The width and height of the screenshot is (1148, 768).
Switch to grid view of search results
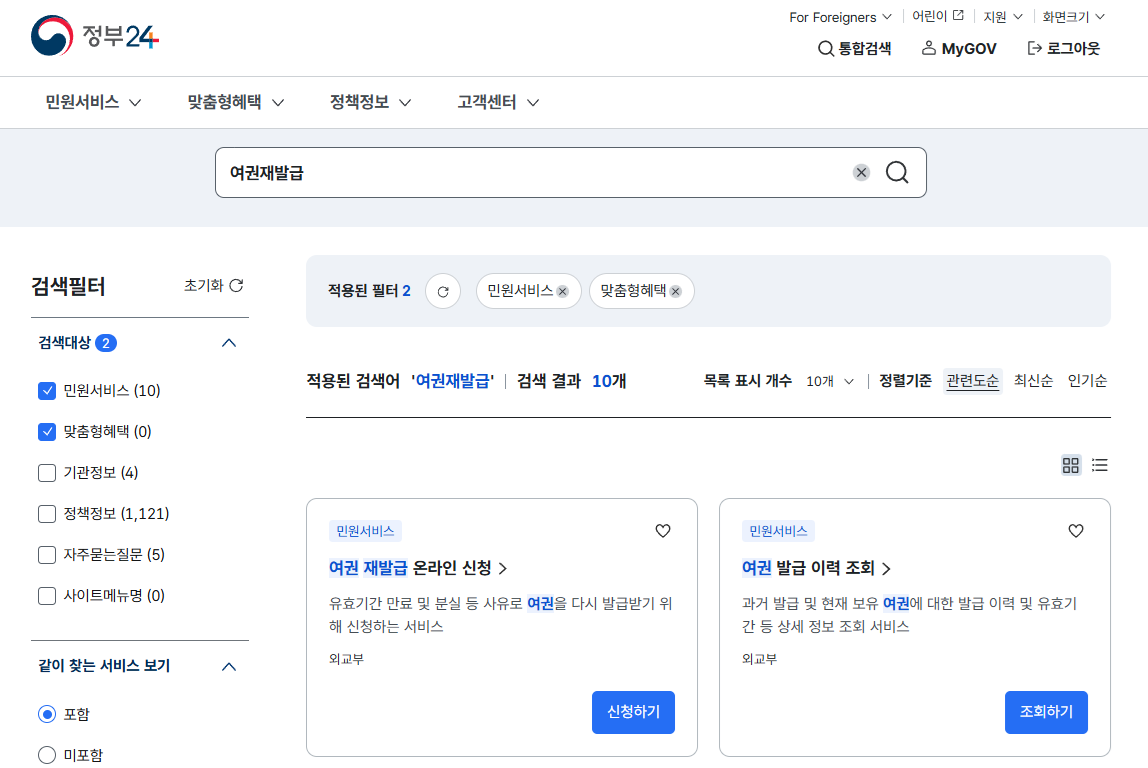(x=1071, y=464)
